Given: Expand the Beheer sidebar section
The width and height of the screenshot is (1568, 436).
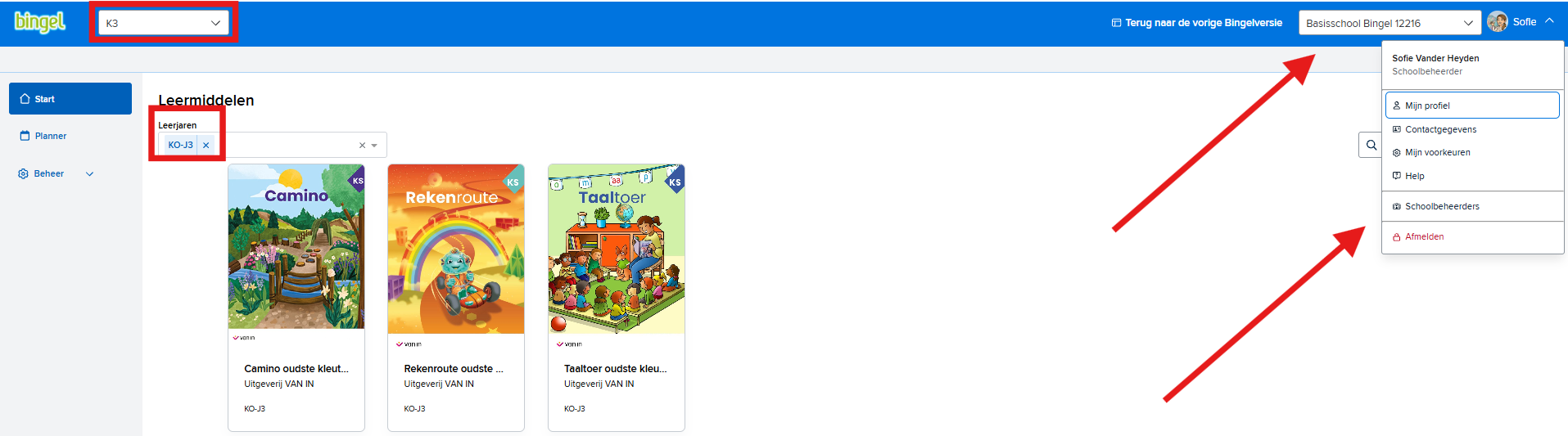Looking at the screenshot, I should tap(90, 173).
